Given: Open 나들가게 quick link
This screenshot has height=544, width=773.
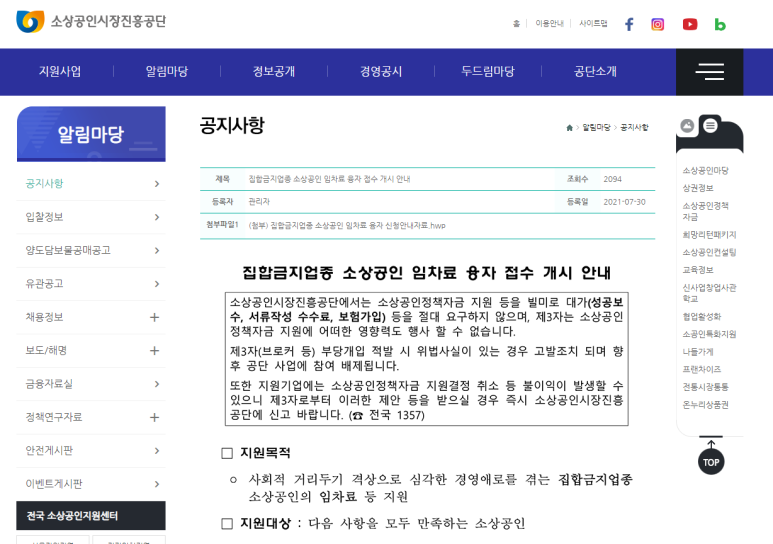Looking at the screenshot, I should click(698, 352).
